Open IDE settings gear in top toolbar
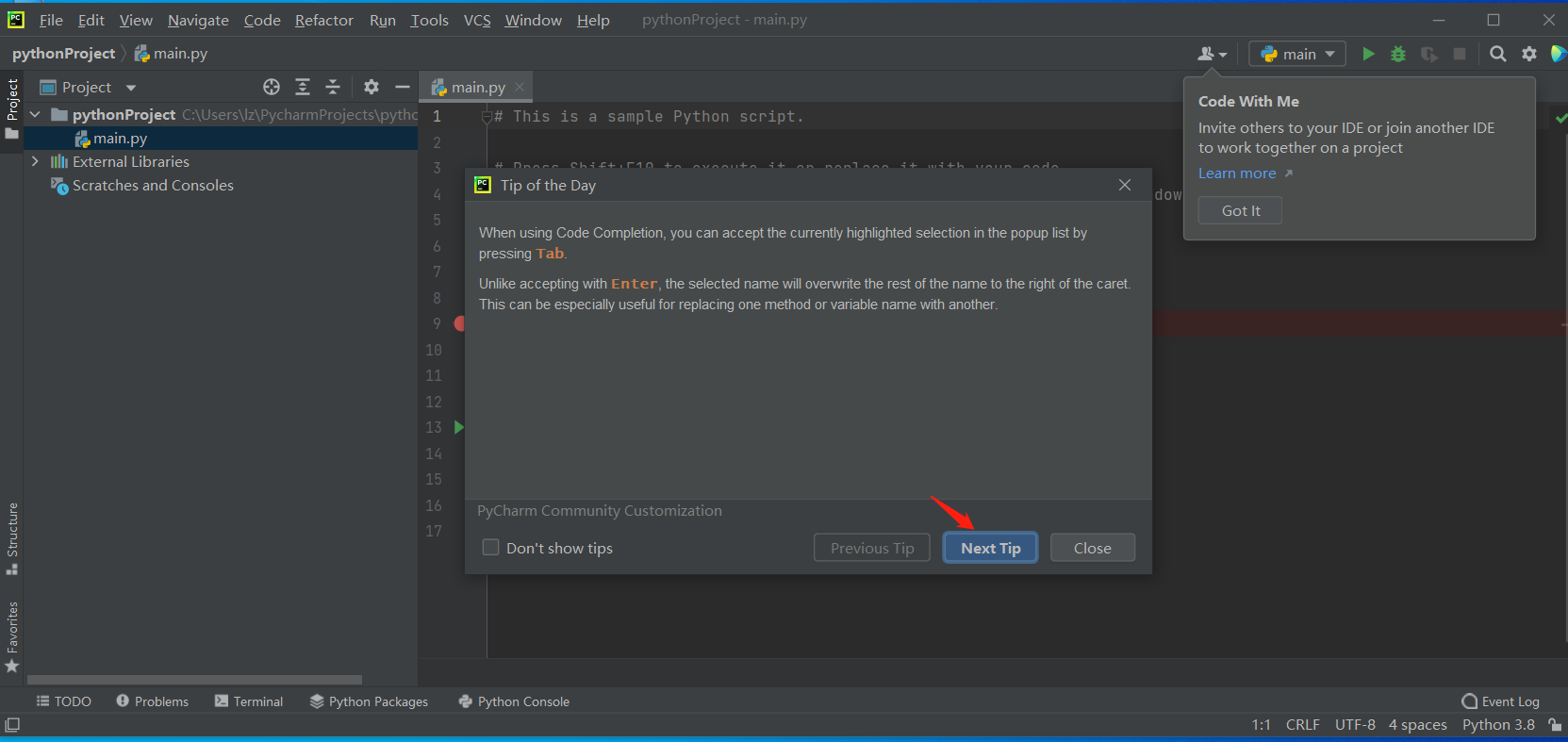The image size is (1568, 742). tap(1529, 54)
